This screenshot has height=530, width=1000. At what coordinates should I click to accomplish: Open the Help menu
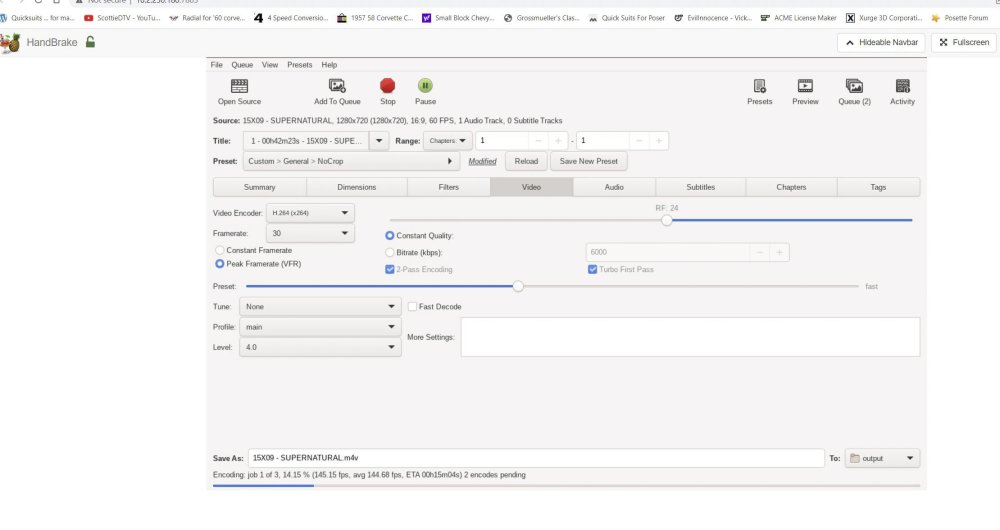329,65
